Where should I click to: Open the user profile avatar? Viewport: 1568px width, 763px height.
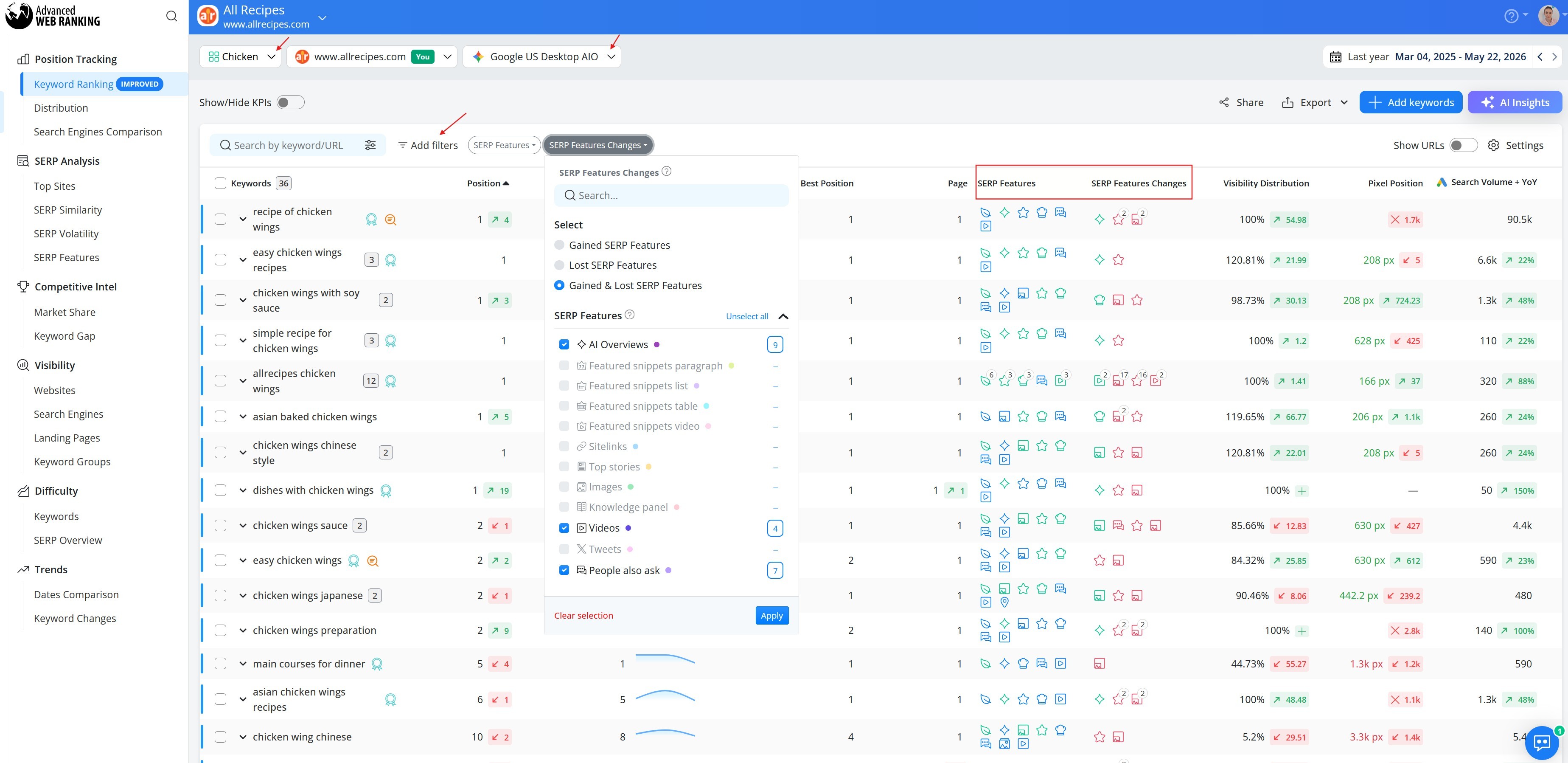[x=1548, y=16]
